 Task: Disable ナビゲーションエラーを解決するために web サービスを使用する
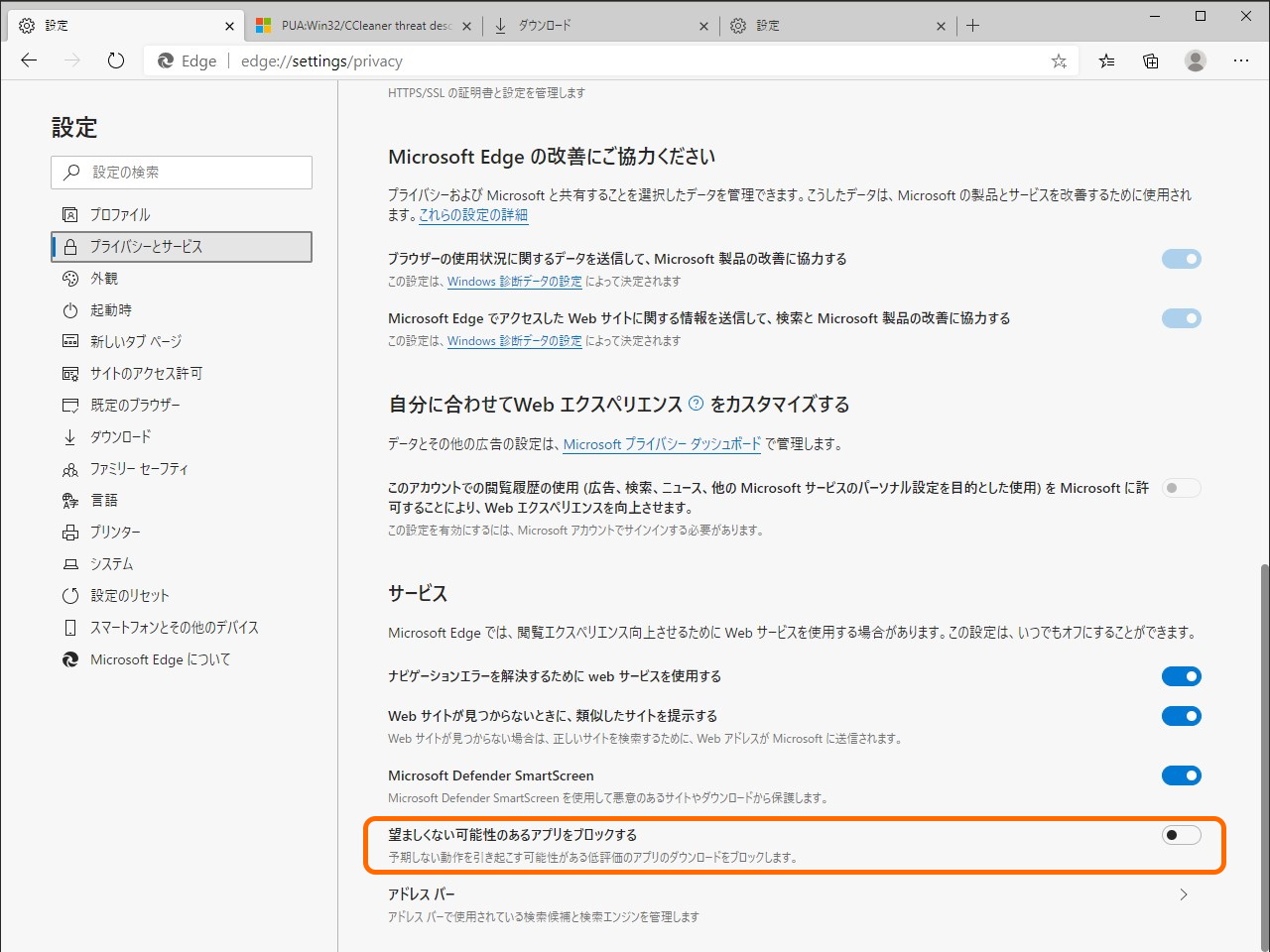[1182, 676]
